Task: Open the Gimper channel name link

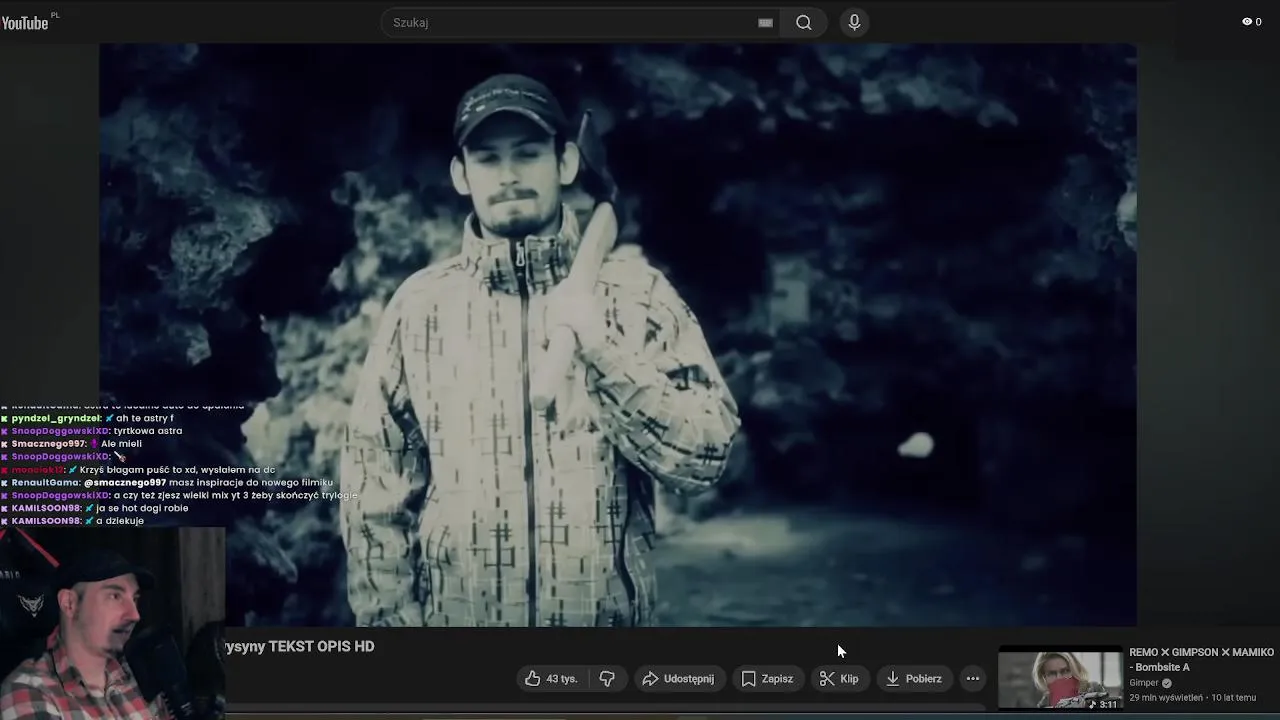Action: (x=1144, y=683)
